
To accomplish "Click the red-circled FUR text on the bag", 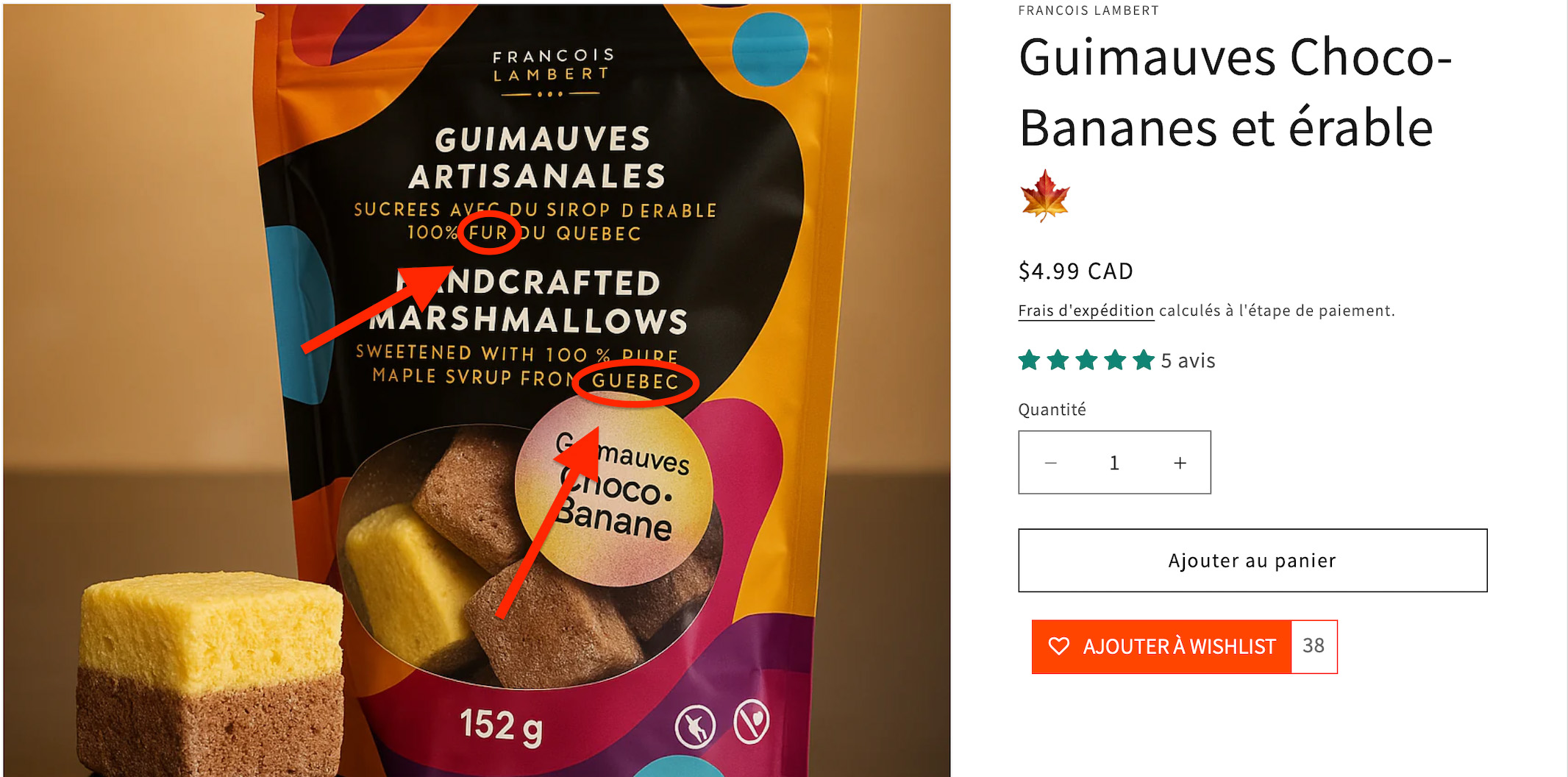I will (488, 233).
